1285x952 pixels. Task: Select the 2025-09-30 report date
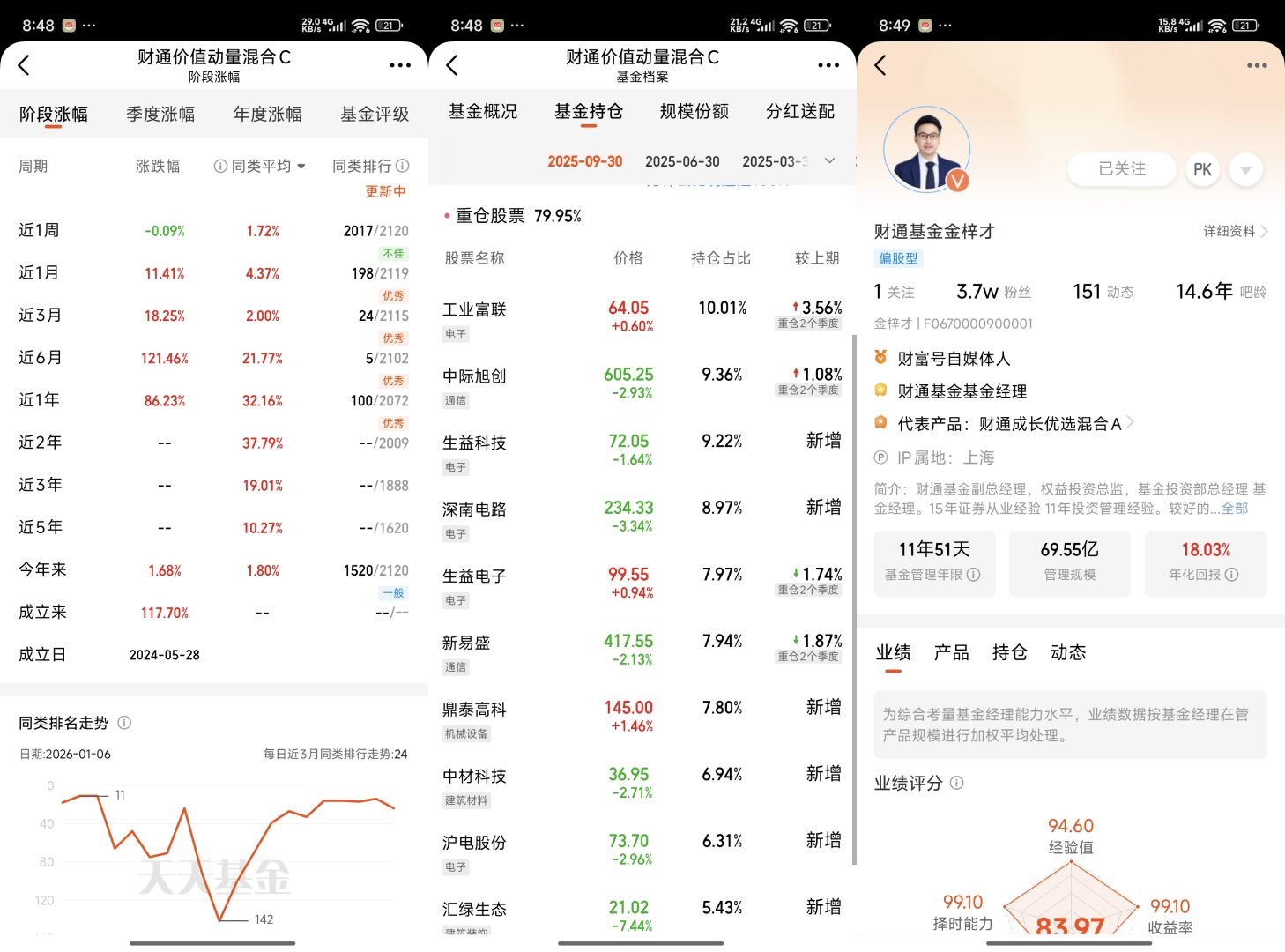pos(585,161)
